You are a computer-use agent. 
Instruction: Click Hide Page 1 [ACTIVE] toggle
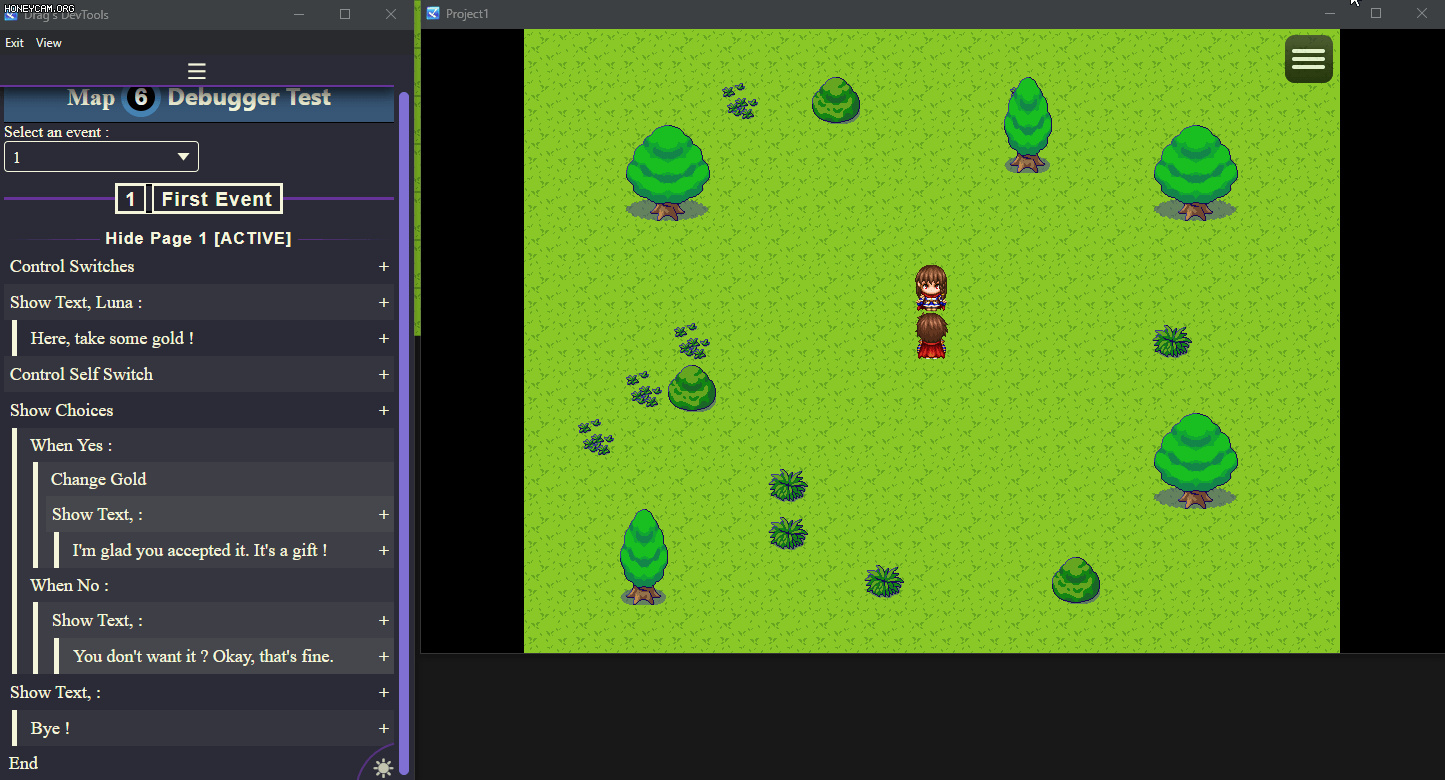[198, 238]
